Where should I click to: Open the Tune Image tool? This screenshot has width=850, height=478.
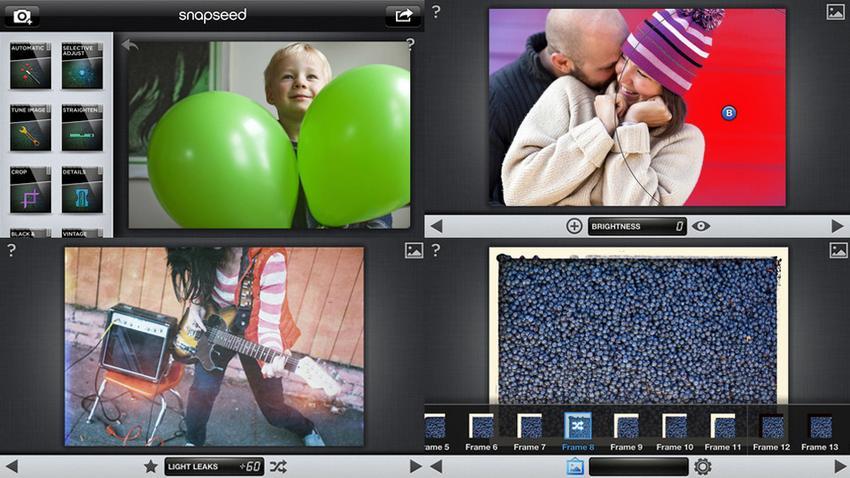(30, 129)
